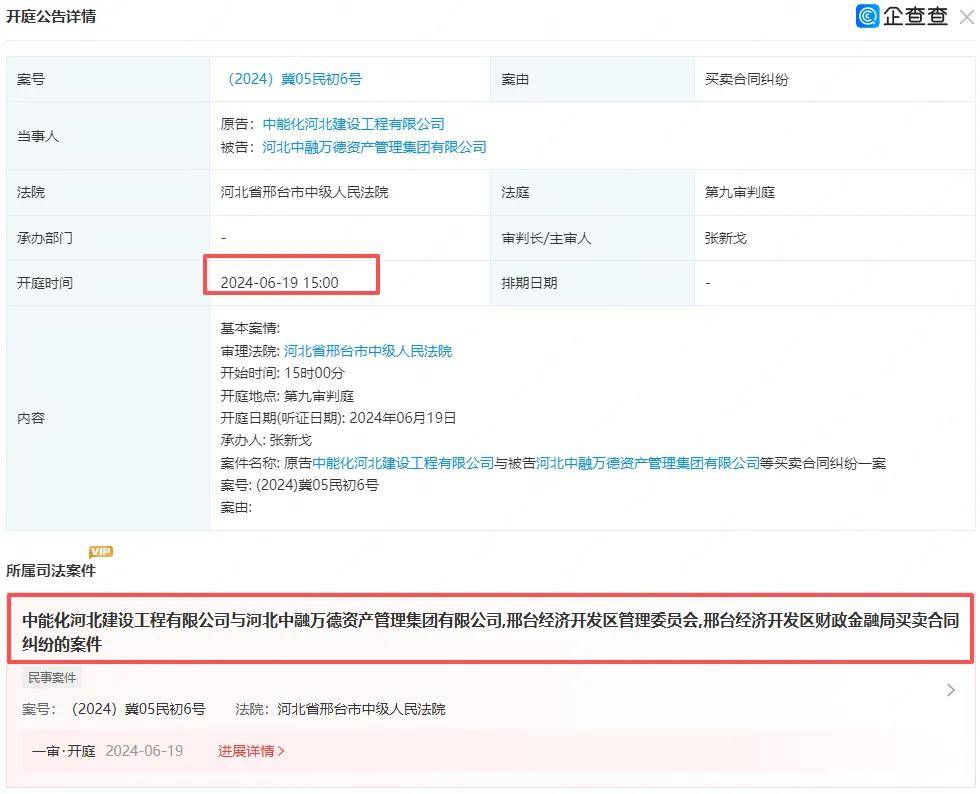
Task: Click the 买卖合同纠纷 case cause cell
Action: click(746, 79)
